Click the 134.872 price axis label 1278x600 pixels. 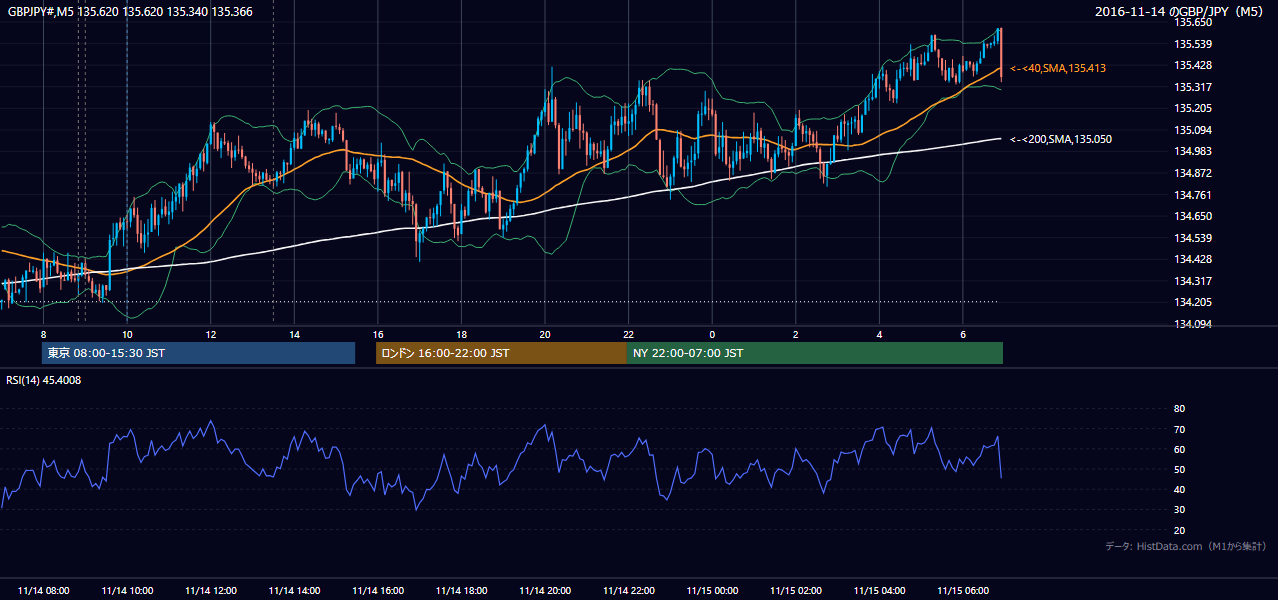[x=1192, y=173]
